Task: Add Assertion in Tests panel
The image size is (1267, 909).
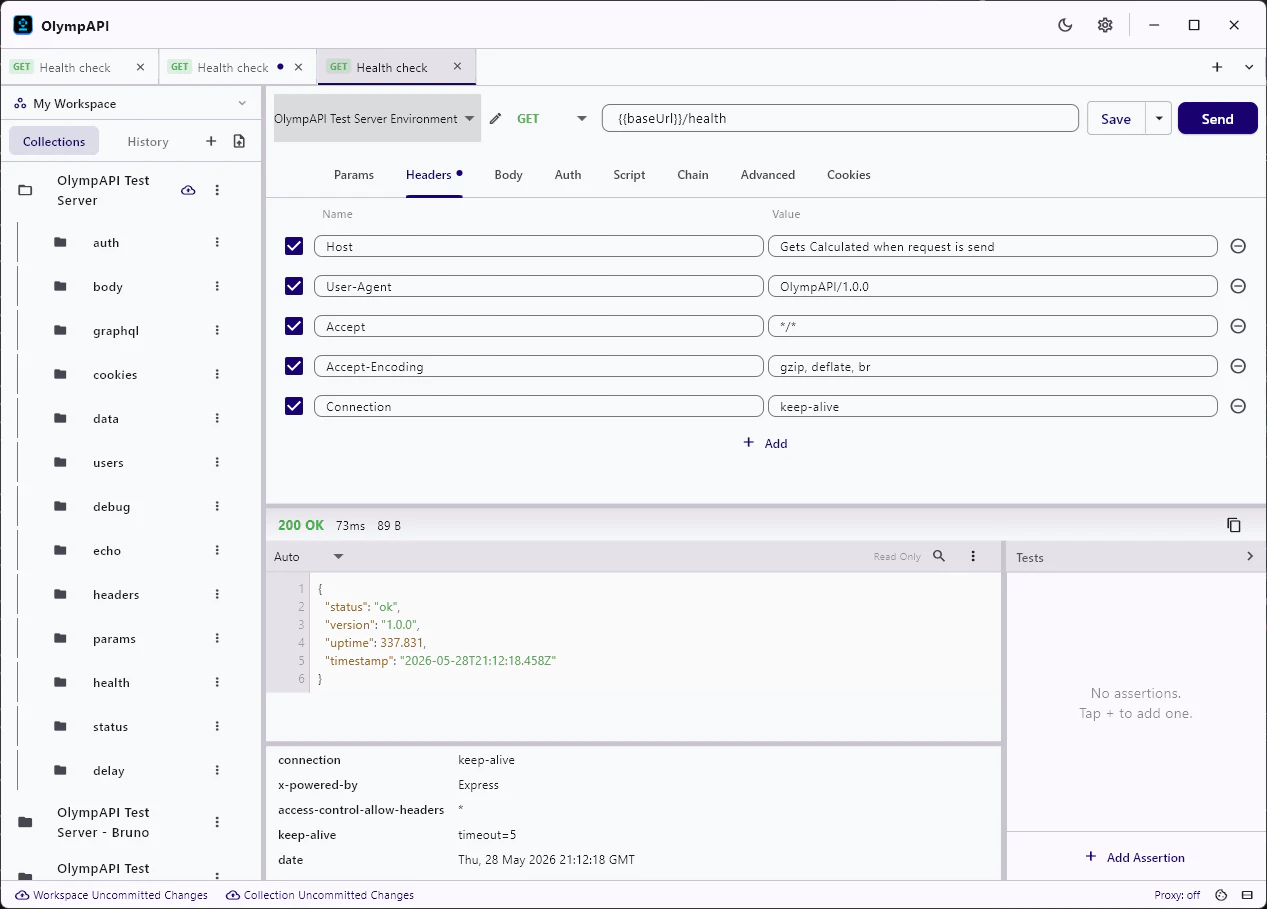Action: 1135,857
